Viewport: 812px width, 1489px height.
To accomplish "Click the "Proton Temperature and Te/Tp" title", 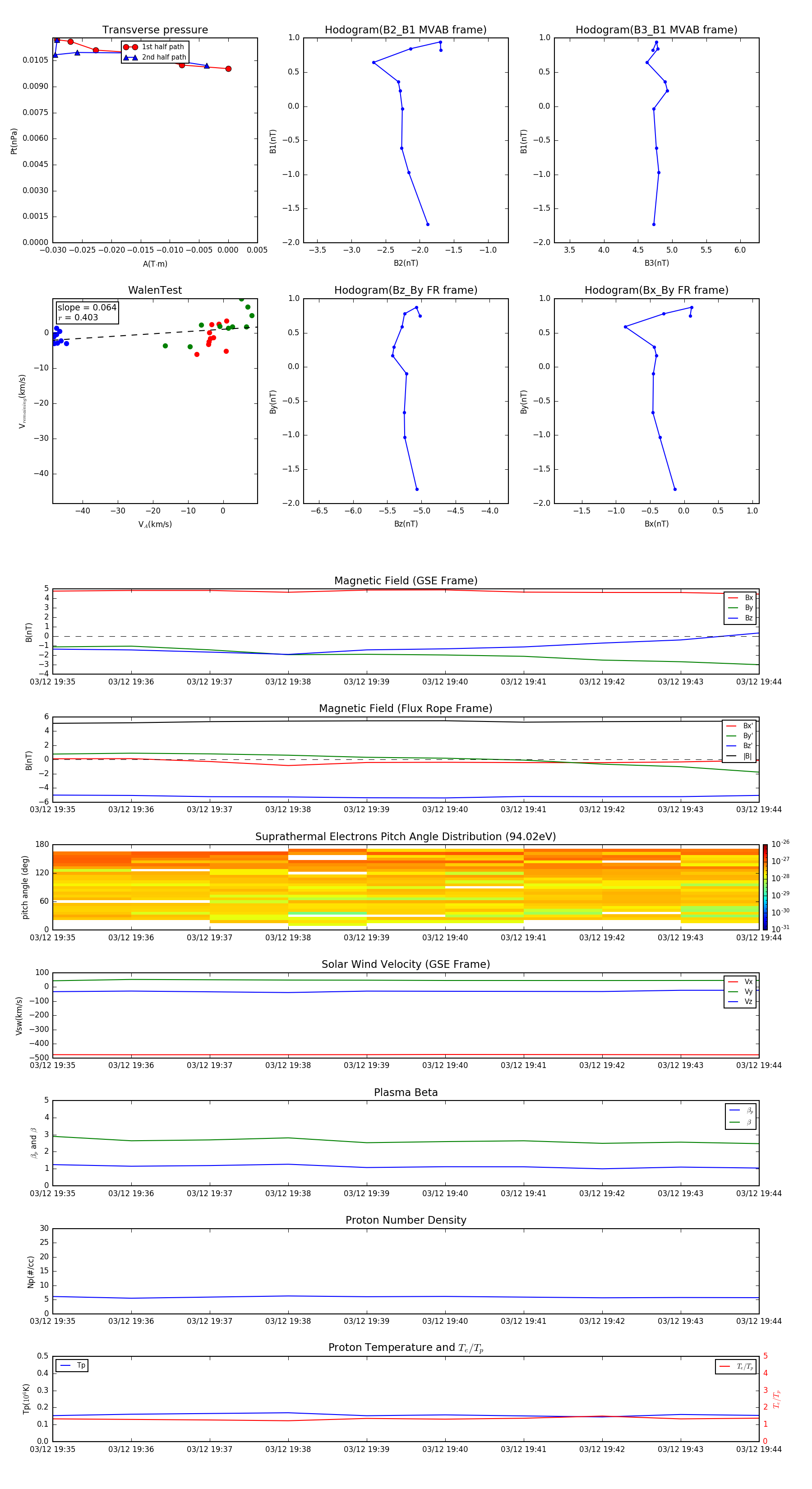I will (406, 1348).
